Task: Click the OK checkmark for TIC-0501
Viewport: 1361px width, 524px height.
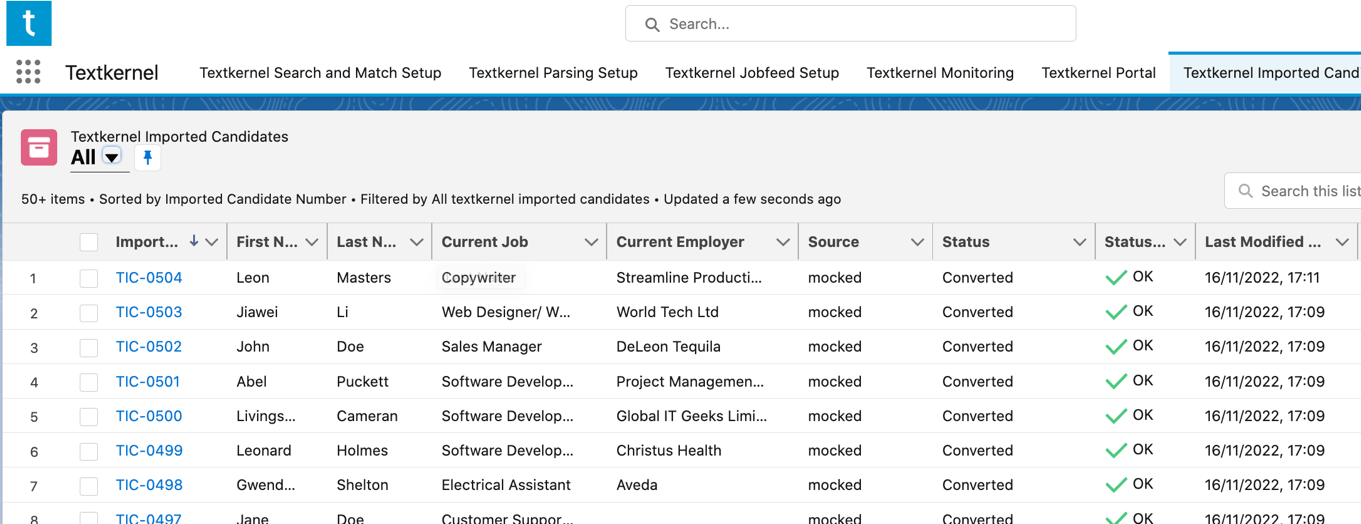Action: click(1116, 381)
